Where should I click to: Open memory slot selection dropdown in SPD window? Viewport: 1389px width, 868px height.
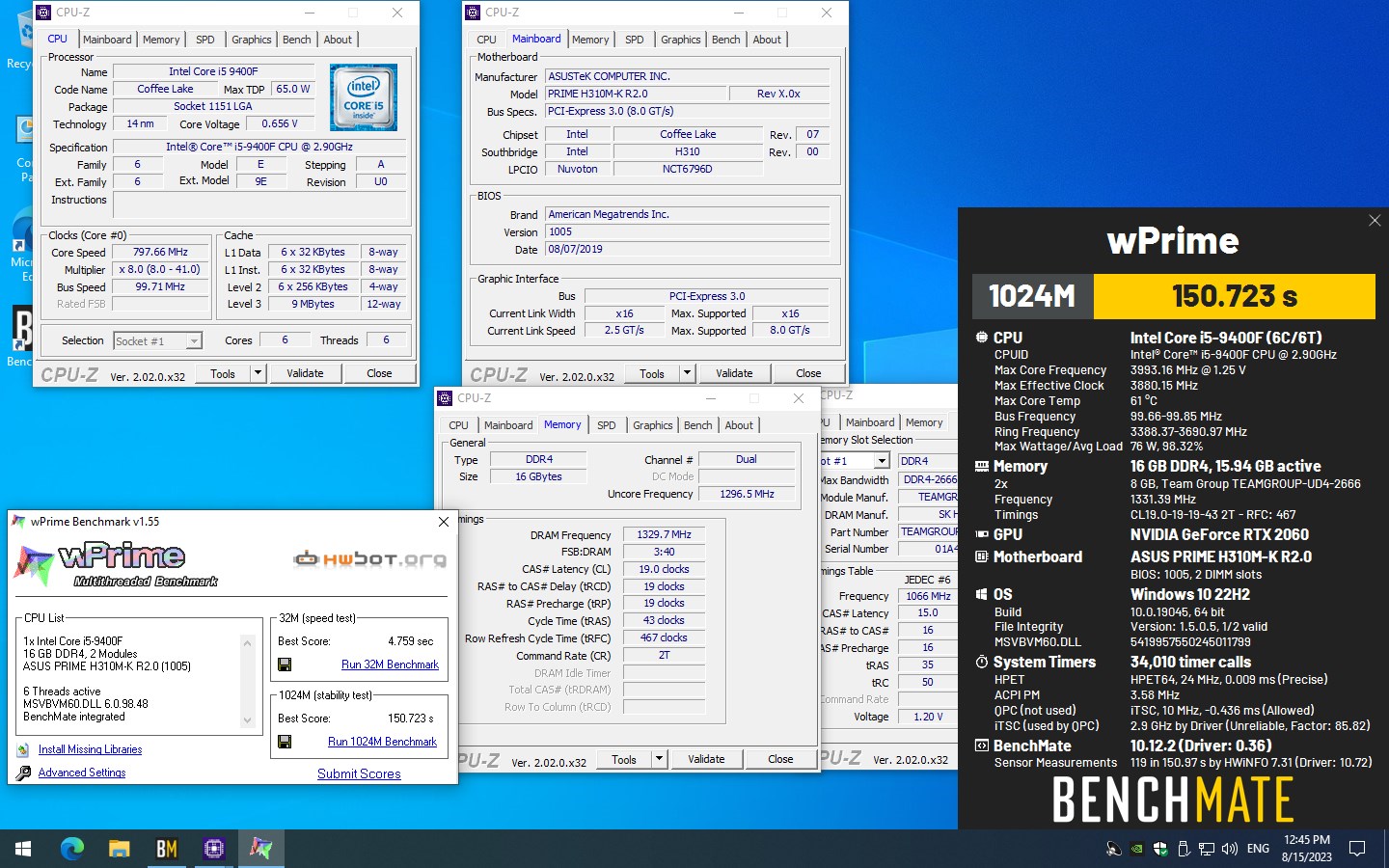click(881, 461)
